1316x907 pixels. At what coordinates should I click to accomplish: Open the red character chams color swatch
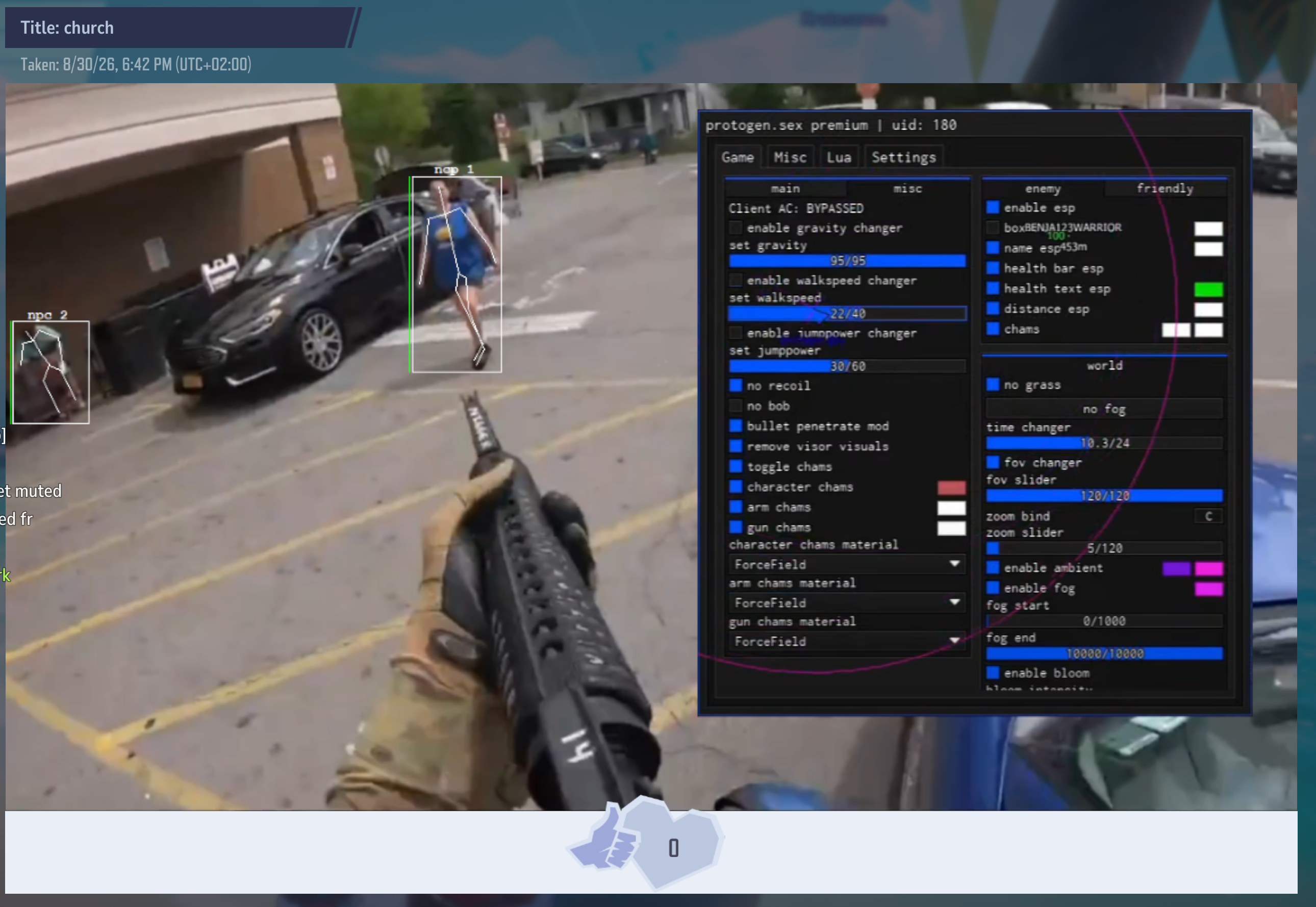tap(951, 488)
